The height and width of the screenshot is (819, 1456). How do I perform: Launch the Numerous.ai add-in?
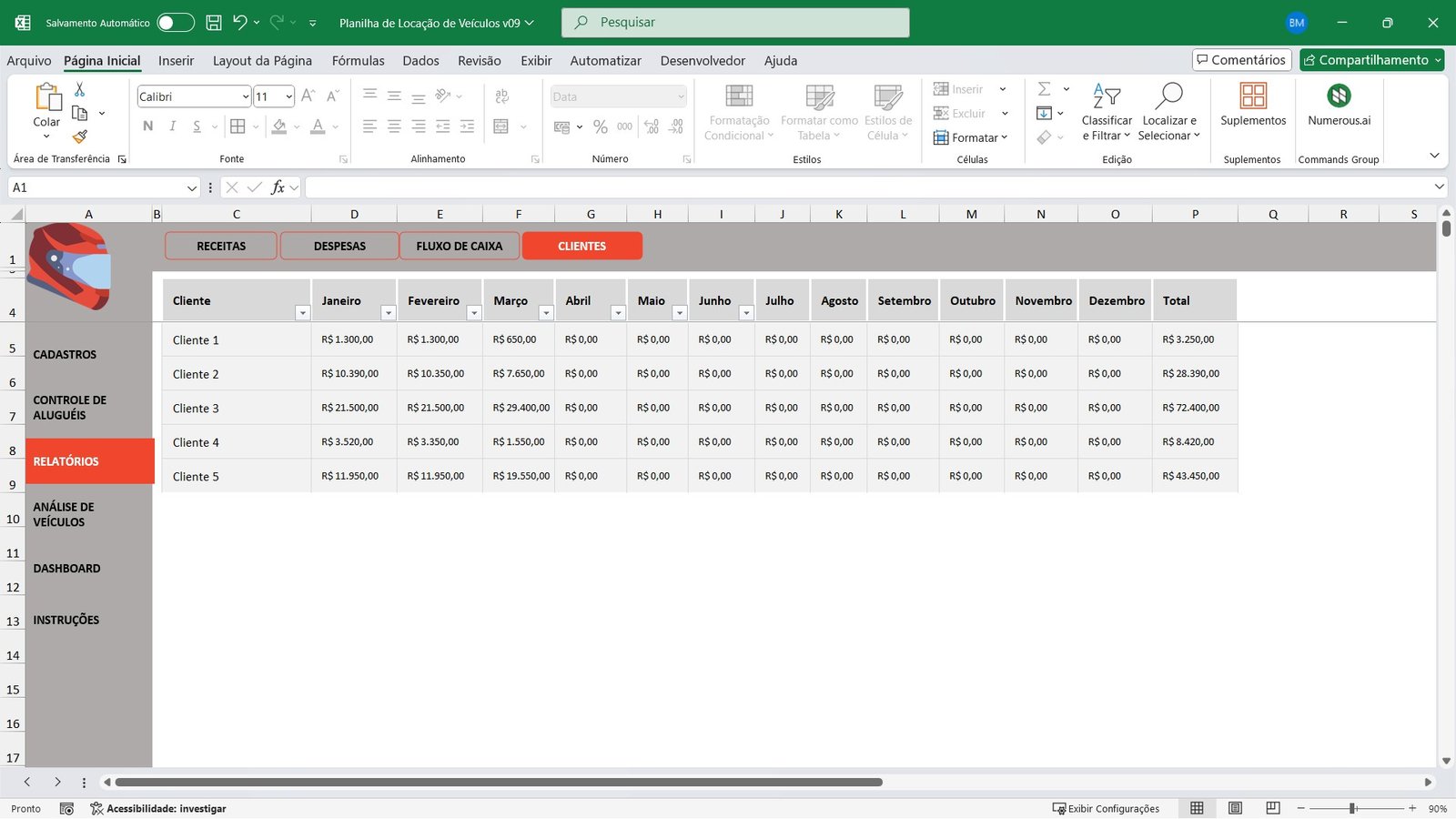[x=1339, y=96]
